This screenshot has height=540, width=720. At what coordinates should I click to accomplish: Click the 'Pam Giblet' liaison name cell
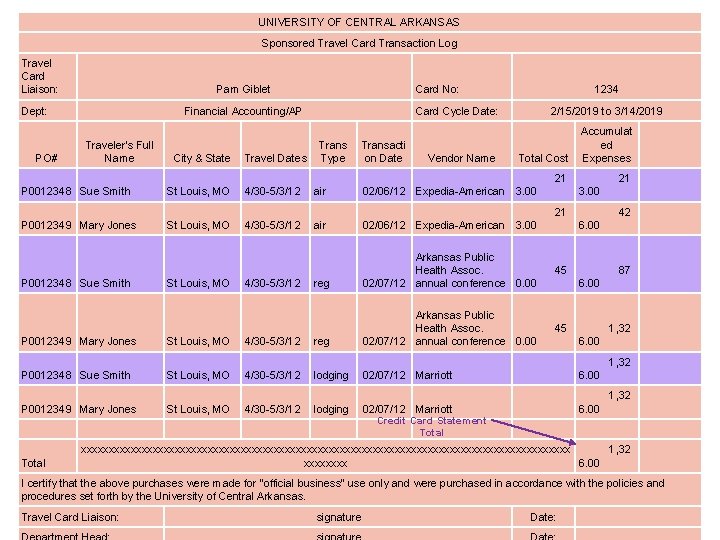(244, 77)
